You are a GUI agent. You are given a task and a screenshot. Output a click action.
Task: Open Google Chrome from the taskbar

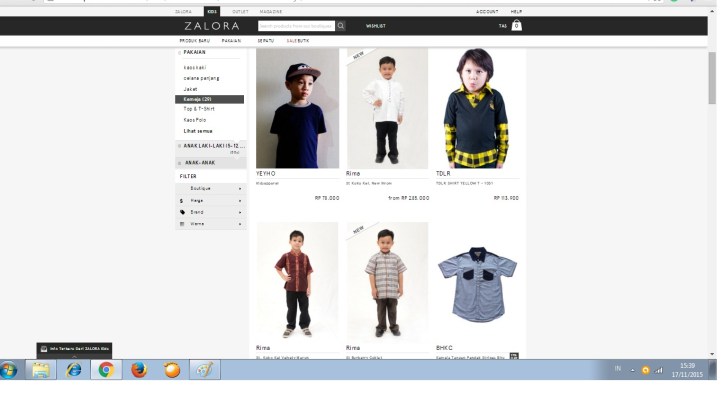105,369
